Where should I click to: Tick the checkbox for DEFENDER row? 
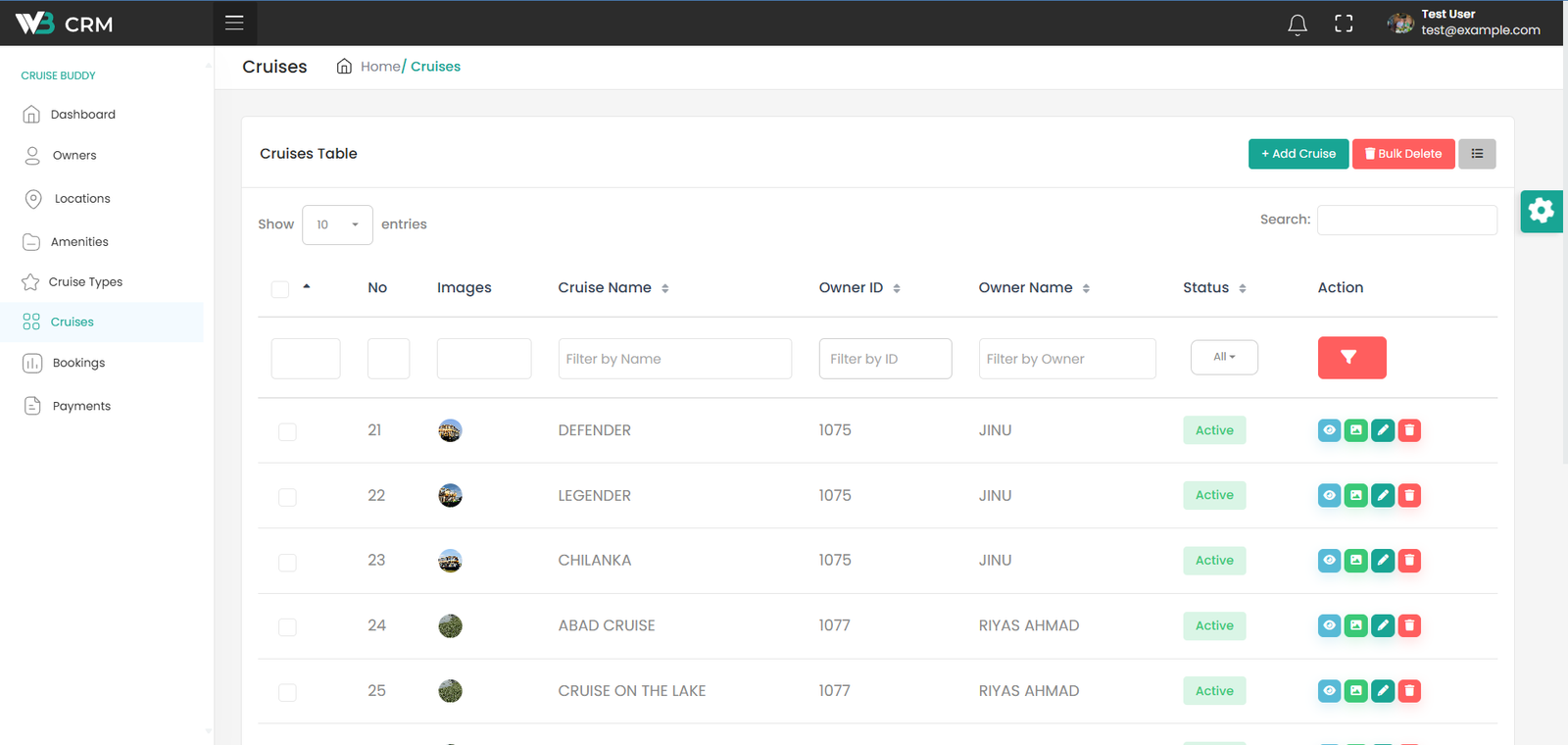[287, 432]
